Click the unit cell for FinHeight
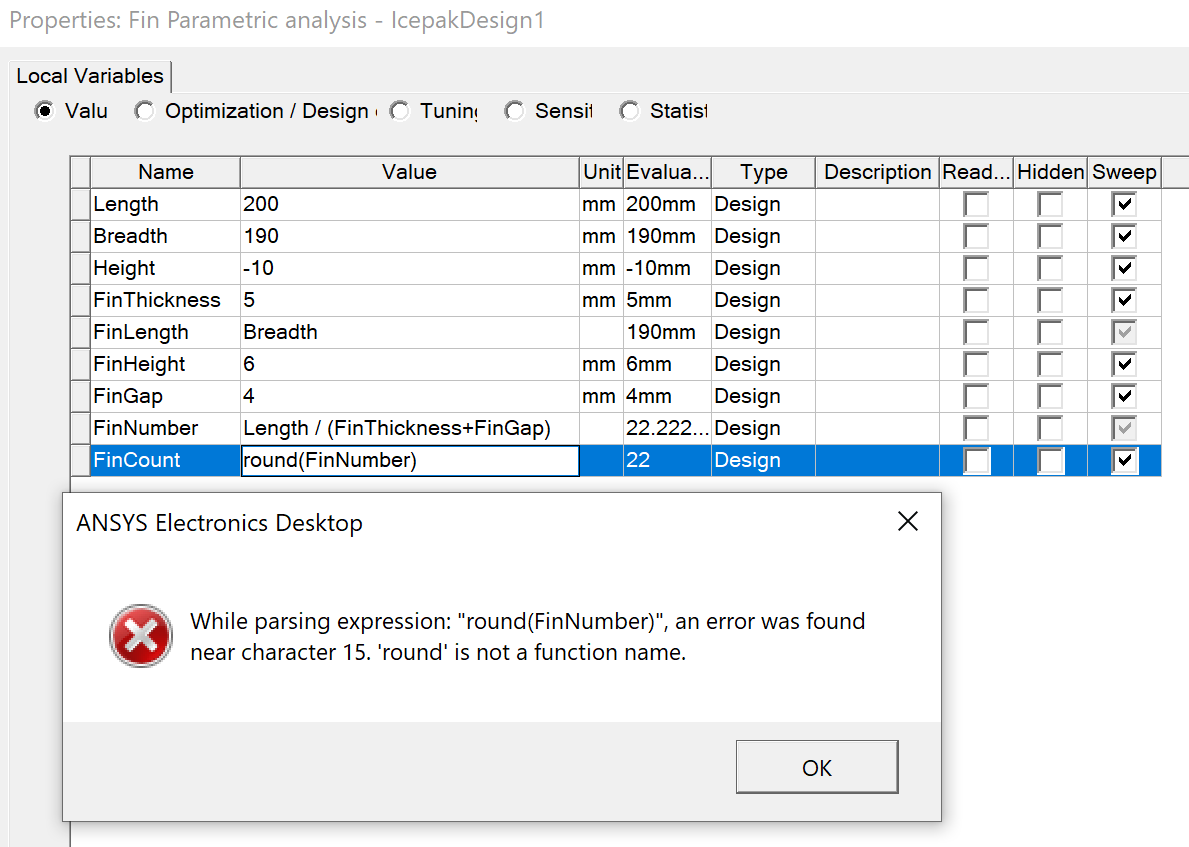This screenshot has height=847, width=1189. click(601, 365)
